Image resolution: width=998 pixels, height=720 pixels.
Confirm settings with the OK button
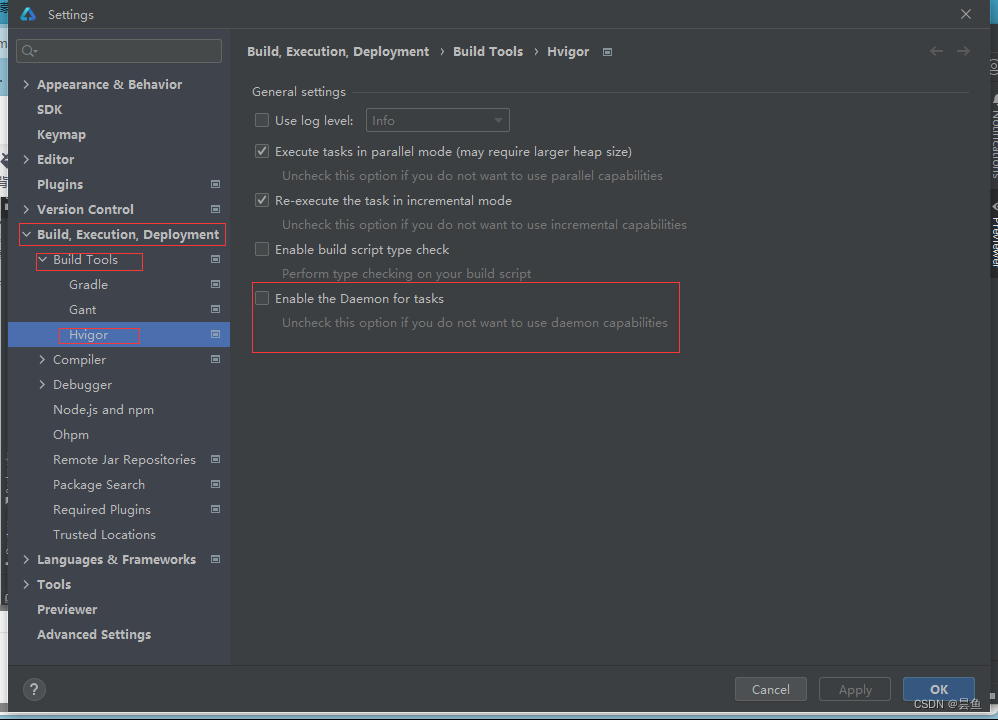[938, 689]
